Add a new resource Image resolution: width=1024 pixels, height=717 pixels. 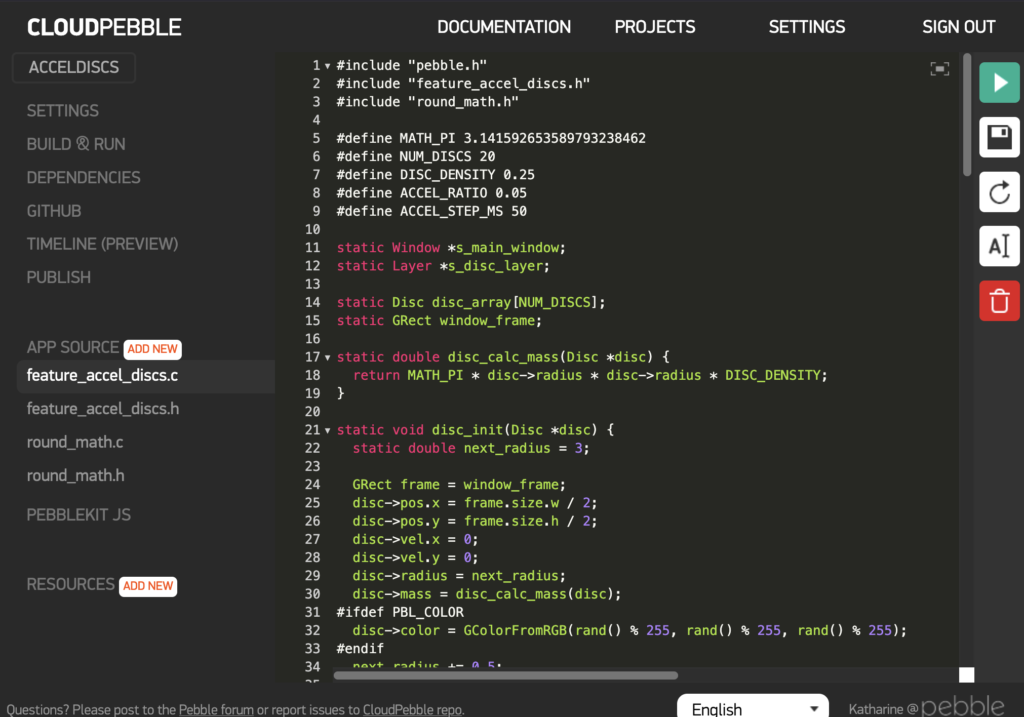[148, 586]
